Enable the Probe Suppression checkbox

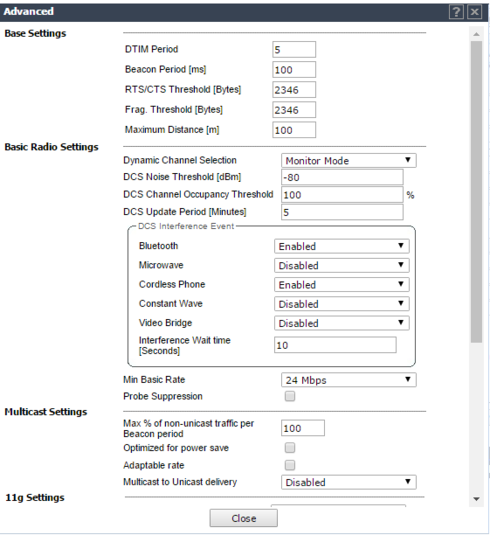[290, 396]
